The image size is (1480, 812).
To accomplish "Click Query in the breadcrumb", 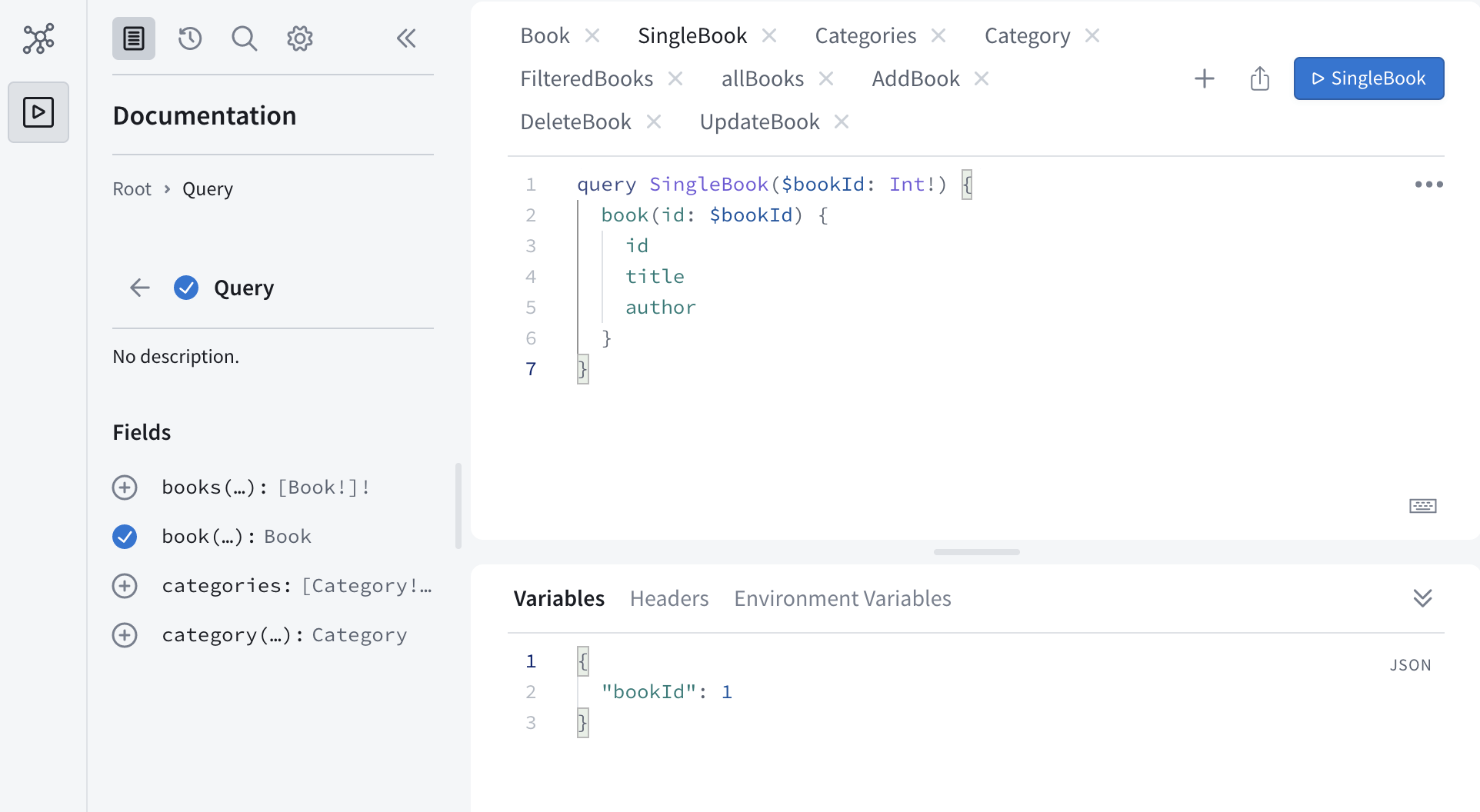I will [x=208, y=189].
